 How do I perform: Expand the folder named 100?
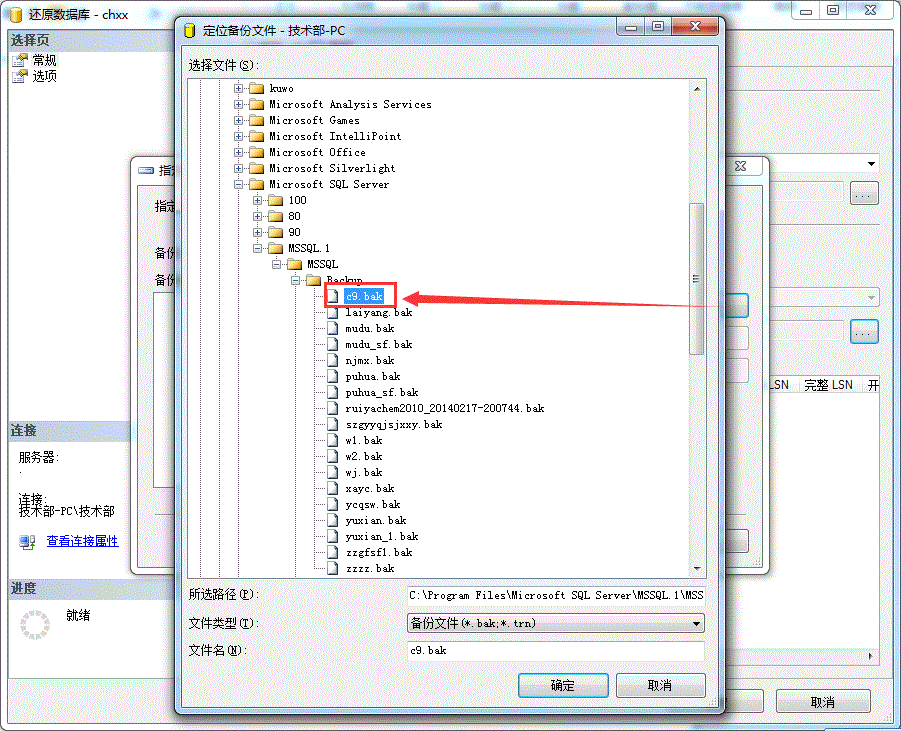tap(258, 200)
